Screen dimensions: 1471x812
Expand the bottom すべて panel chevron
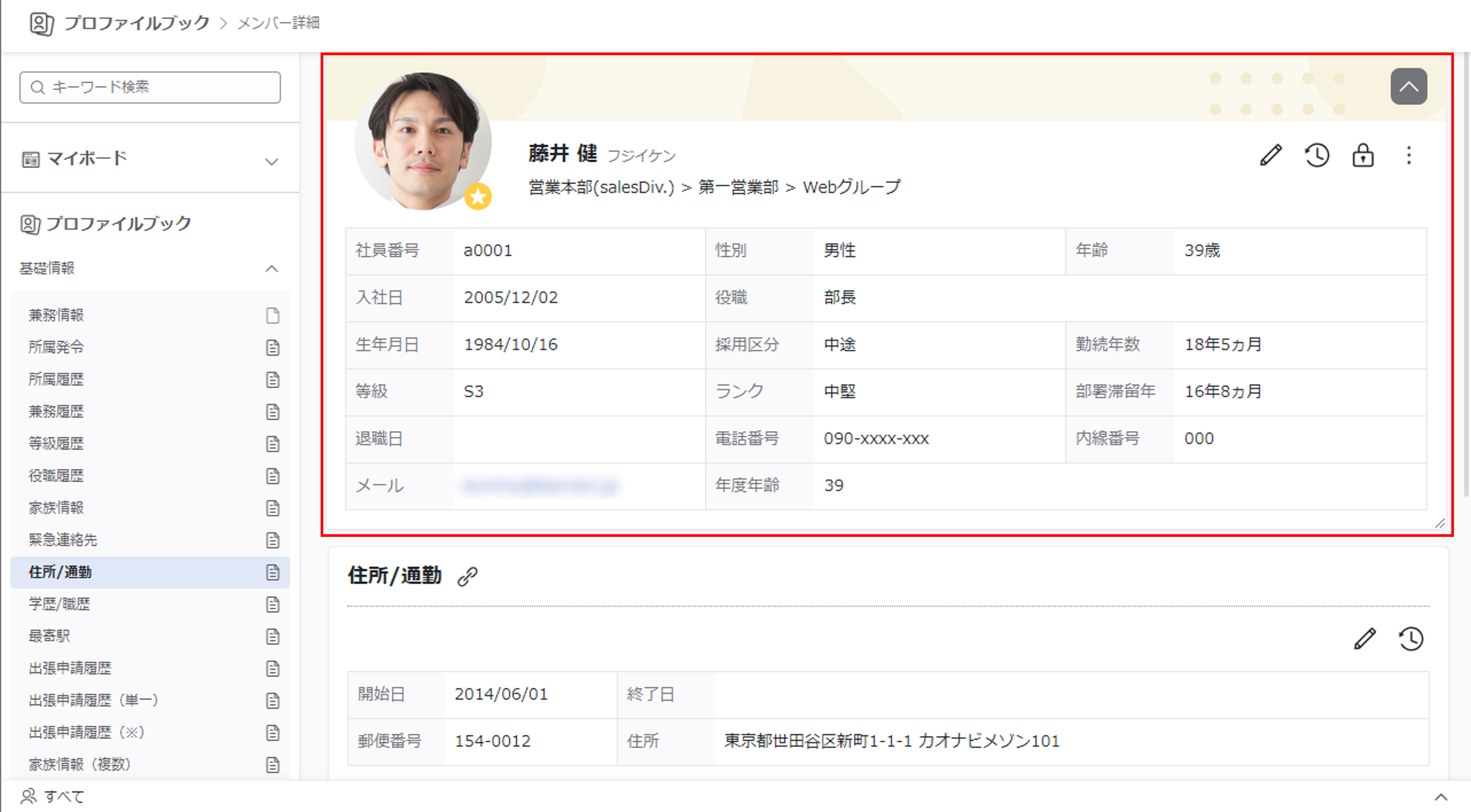1441,797
